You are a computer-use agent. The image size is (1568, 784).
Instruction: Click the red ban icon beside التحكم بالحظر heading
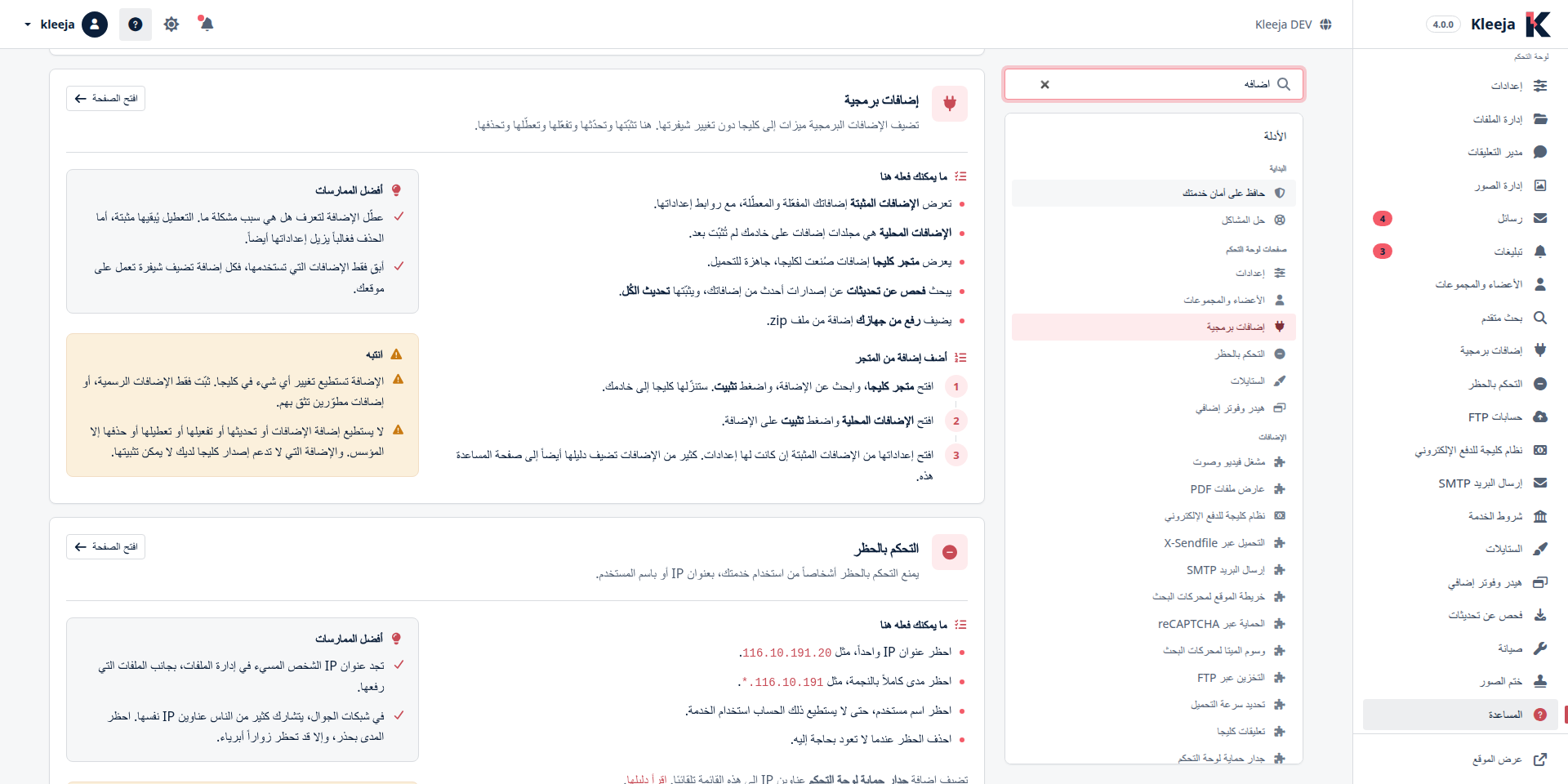pyautogui.click(x=950, y=552)
